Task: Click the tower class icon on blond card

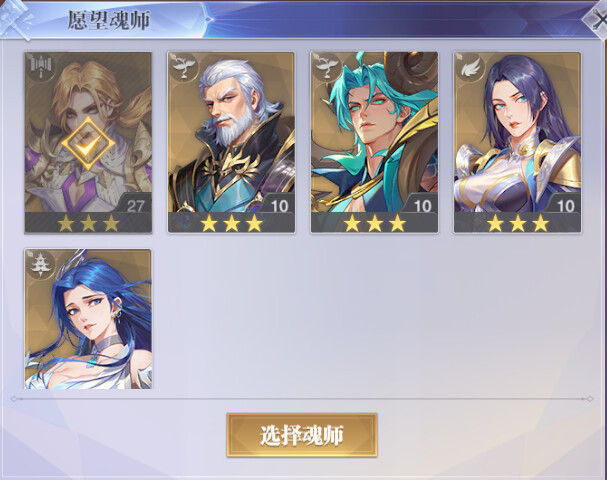Action: coord(41,67)
